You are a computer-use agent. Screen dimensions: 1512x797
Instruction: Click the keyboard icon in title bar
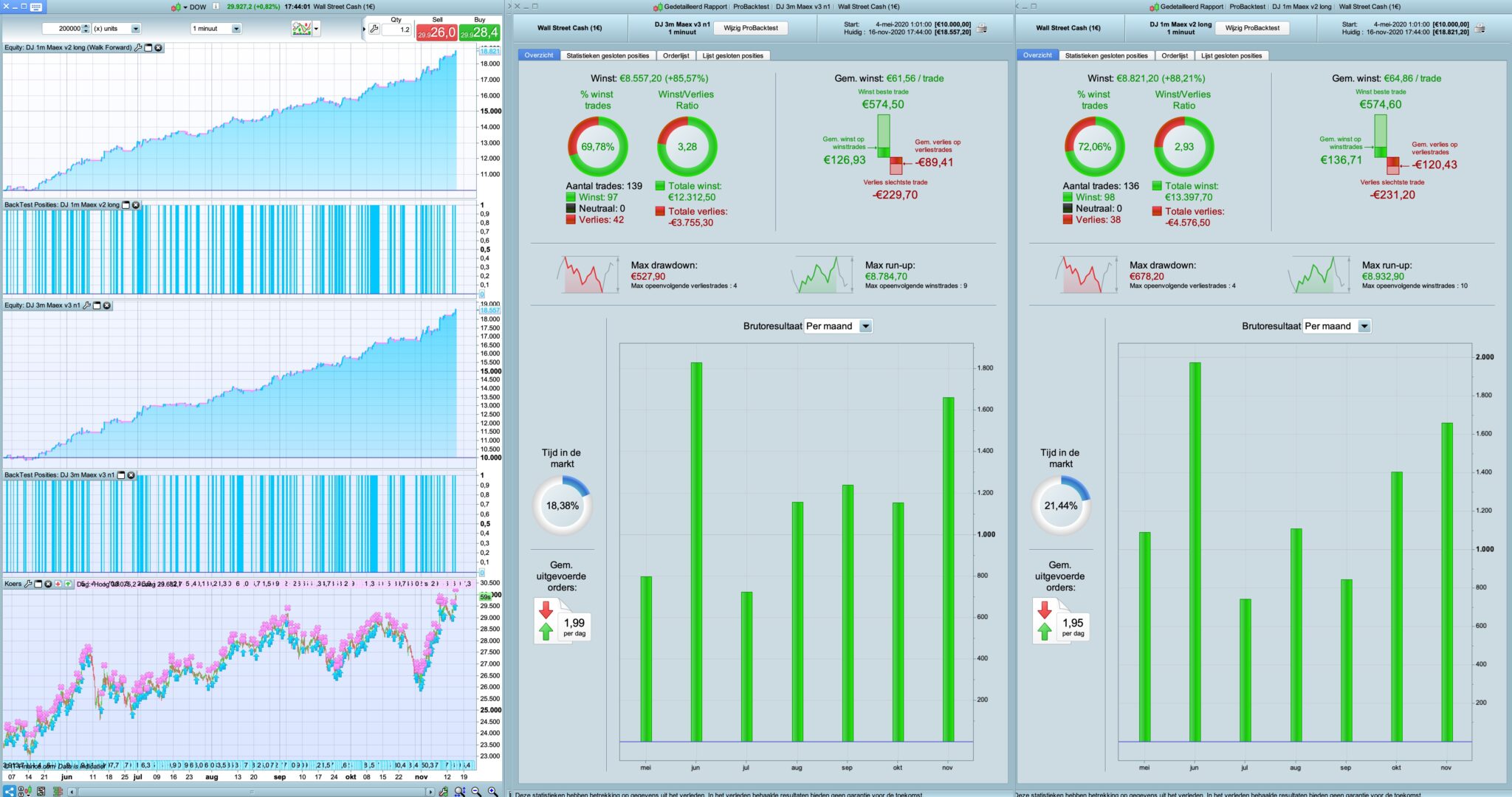click(35, 7)
